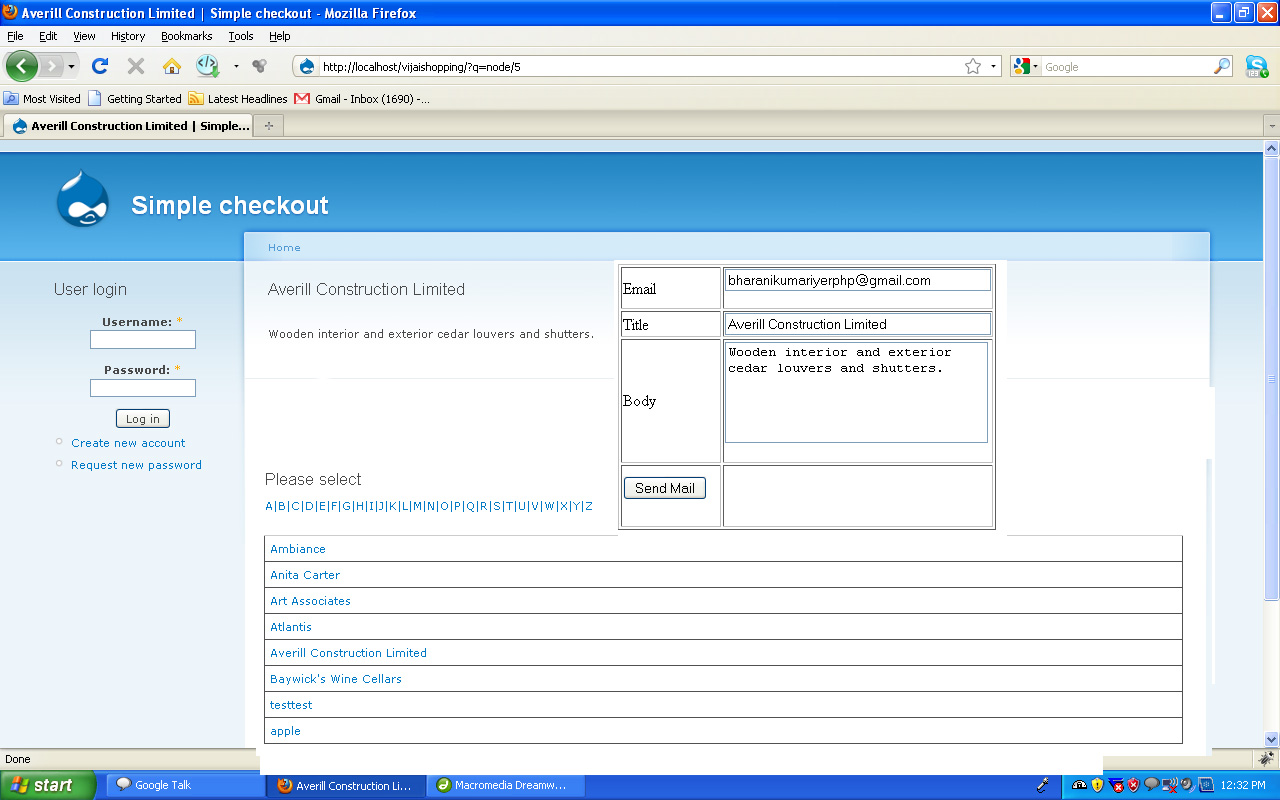
Task: Open a new tab with plus button
Action: 268,126
